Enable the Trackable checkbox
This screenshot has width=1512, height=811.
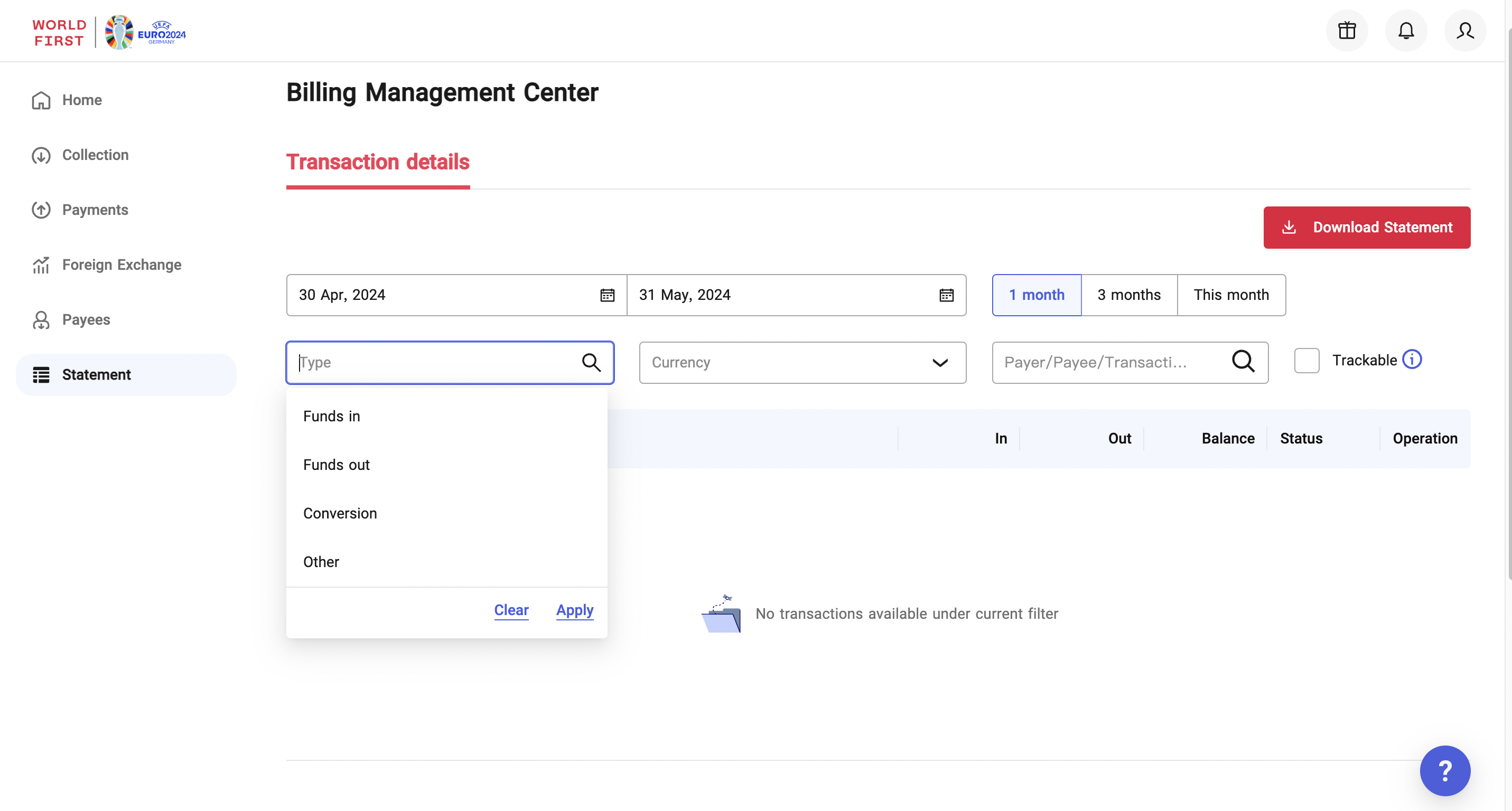(1306, 361)
